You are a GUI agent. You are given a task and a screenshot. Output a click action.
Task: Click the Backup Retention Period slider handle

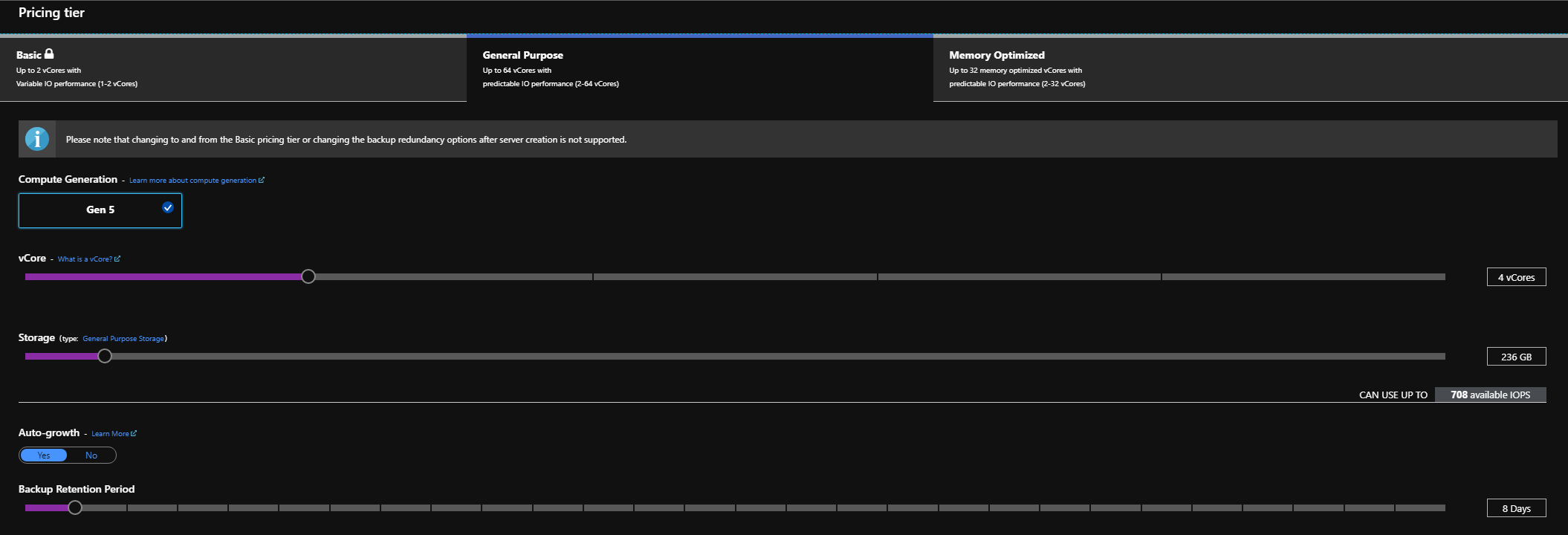pyautogui.click(x=75, y=508)
